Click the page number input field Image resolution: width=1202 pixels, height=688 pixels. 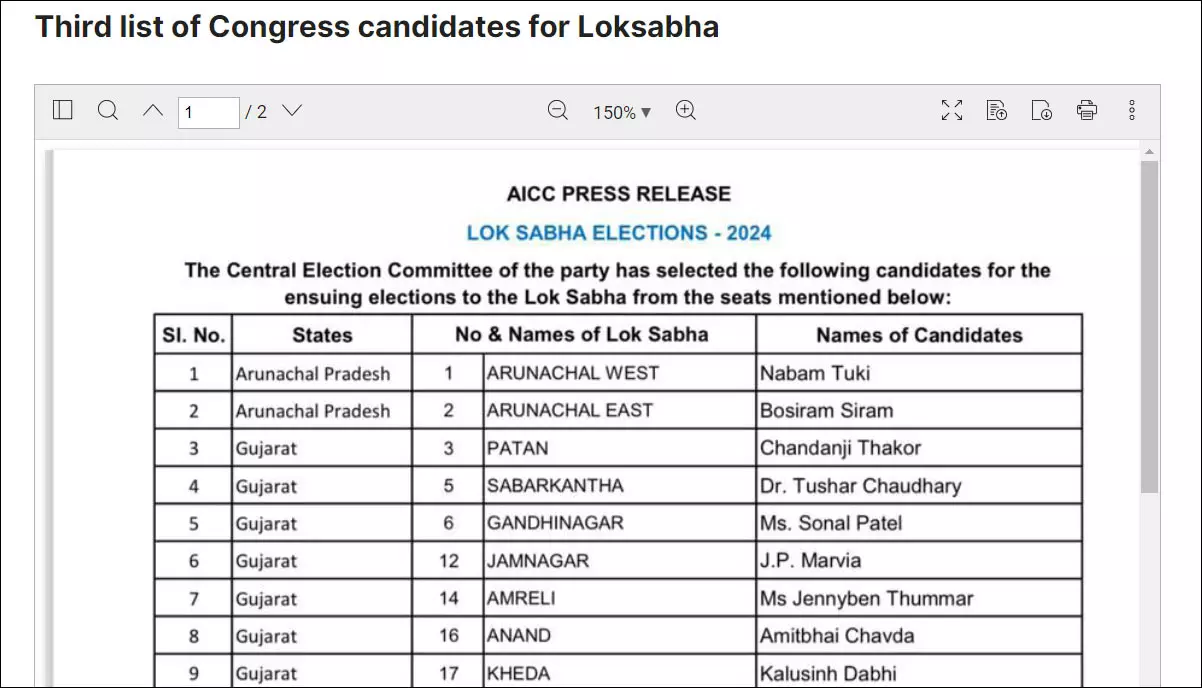209,112
